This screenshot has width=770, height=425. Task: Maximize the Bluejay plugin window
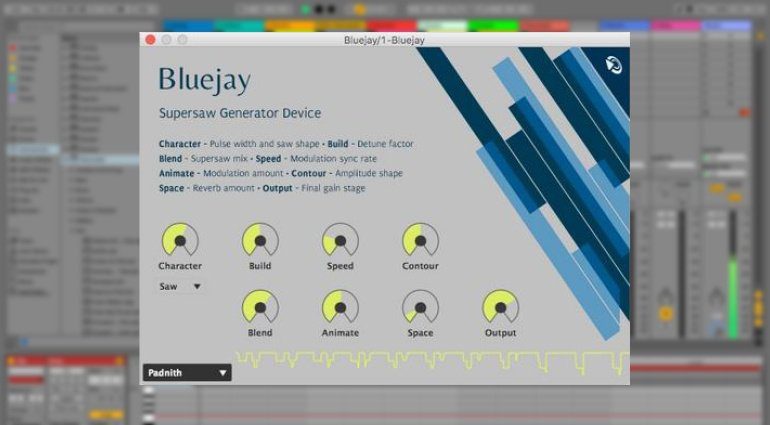pos(183,40)
